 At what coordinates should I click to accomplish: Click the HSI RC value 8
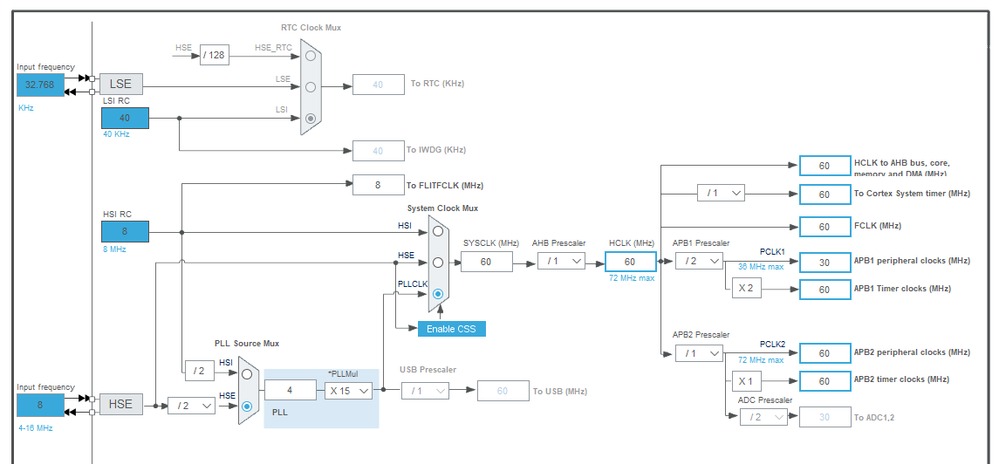click(x=125, y=232)
